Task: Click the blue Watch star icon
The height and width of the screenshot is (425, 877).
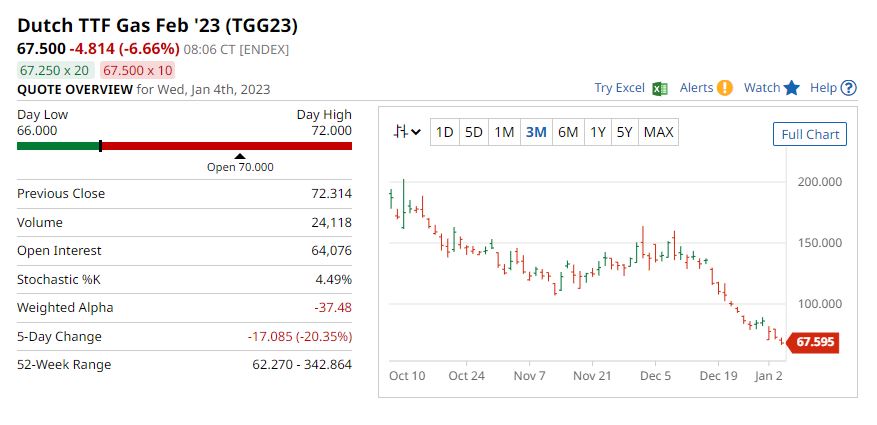Action: [791, 88]
